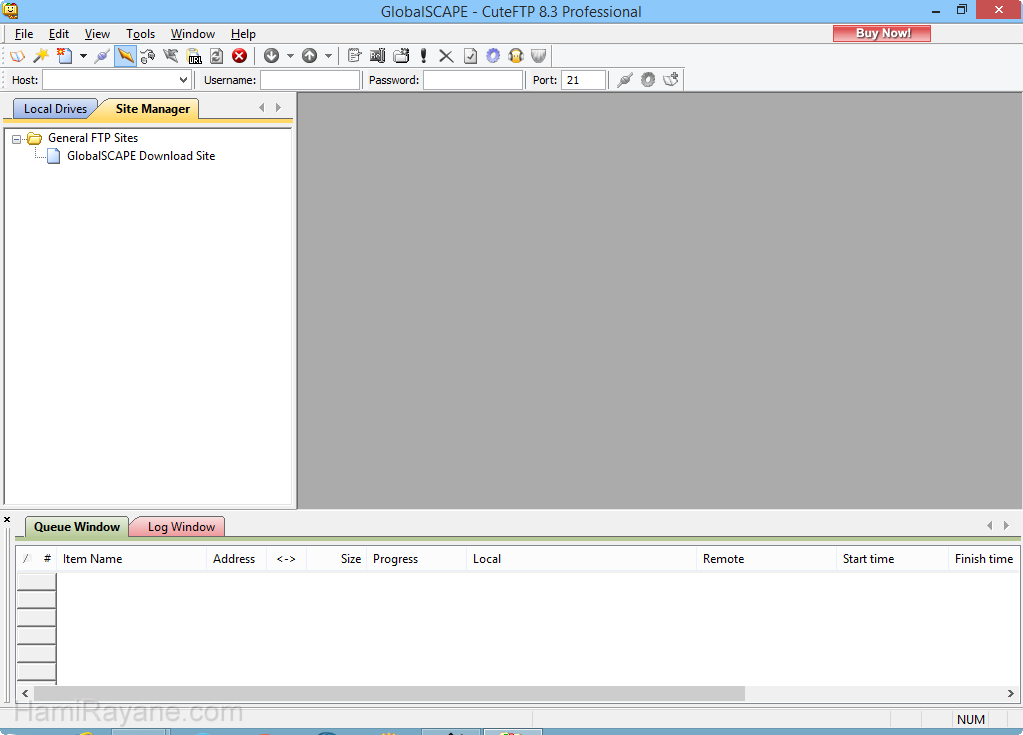The width and height of the screenshot is (1023, 735).
Task: Click the Quick Connect bar connect plug icon
Action: pyautogui.click(x=624, y=80)
